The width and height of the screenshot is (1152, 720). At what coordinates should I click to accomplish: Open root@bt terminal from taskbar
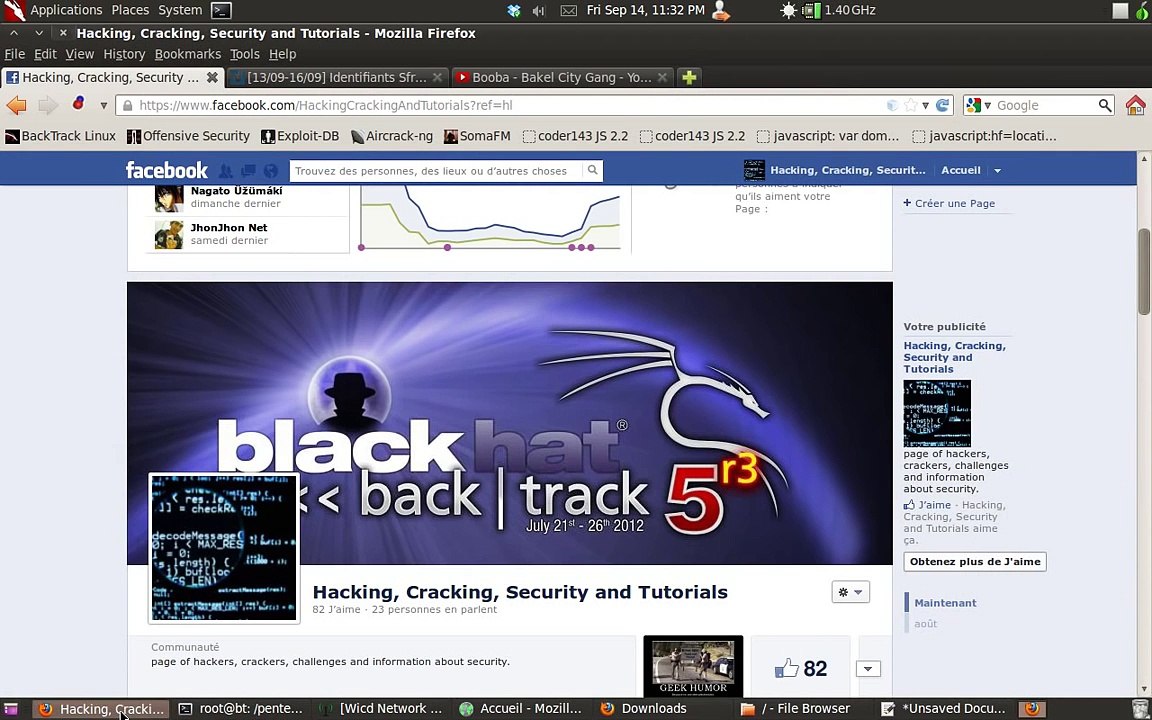[242, 709]
